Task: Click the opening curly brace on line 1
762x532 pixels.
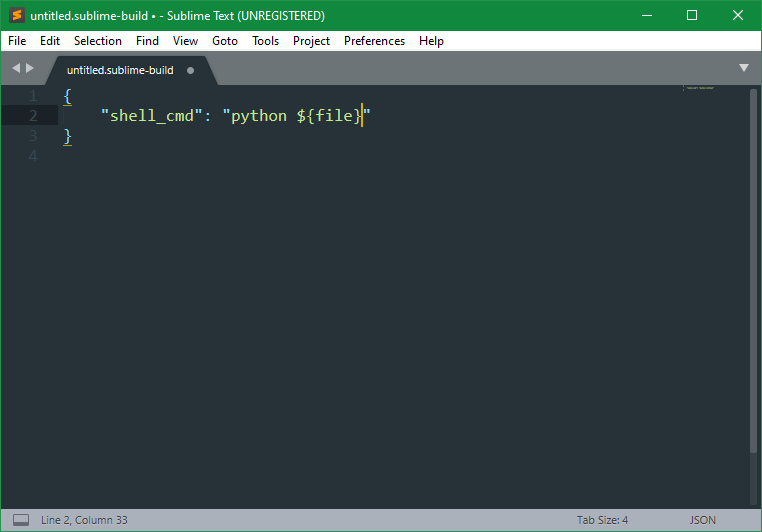Action: point(68,96)
